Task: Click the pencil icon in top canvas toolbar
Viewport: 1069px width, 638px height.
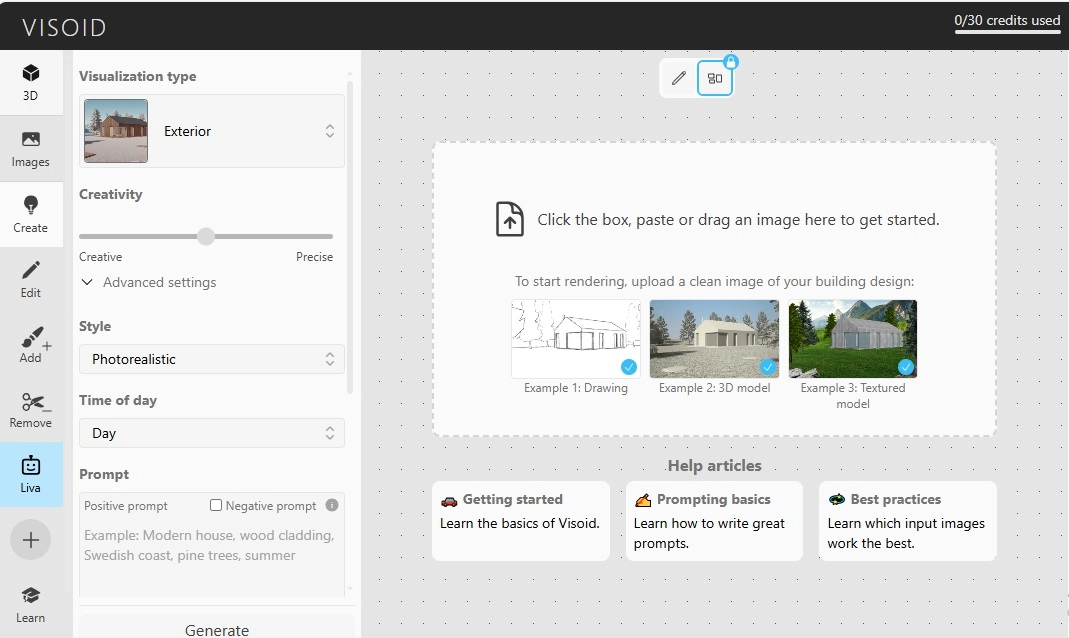Action: click(679, 78)
